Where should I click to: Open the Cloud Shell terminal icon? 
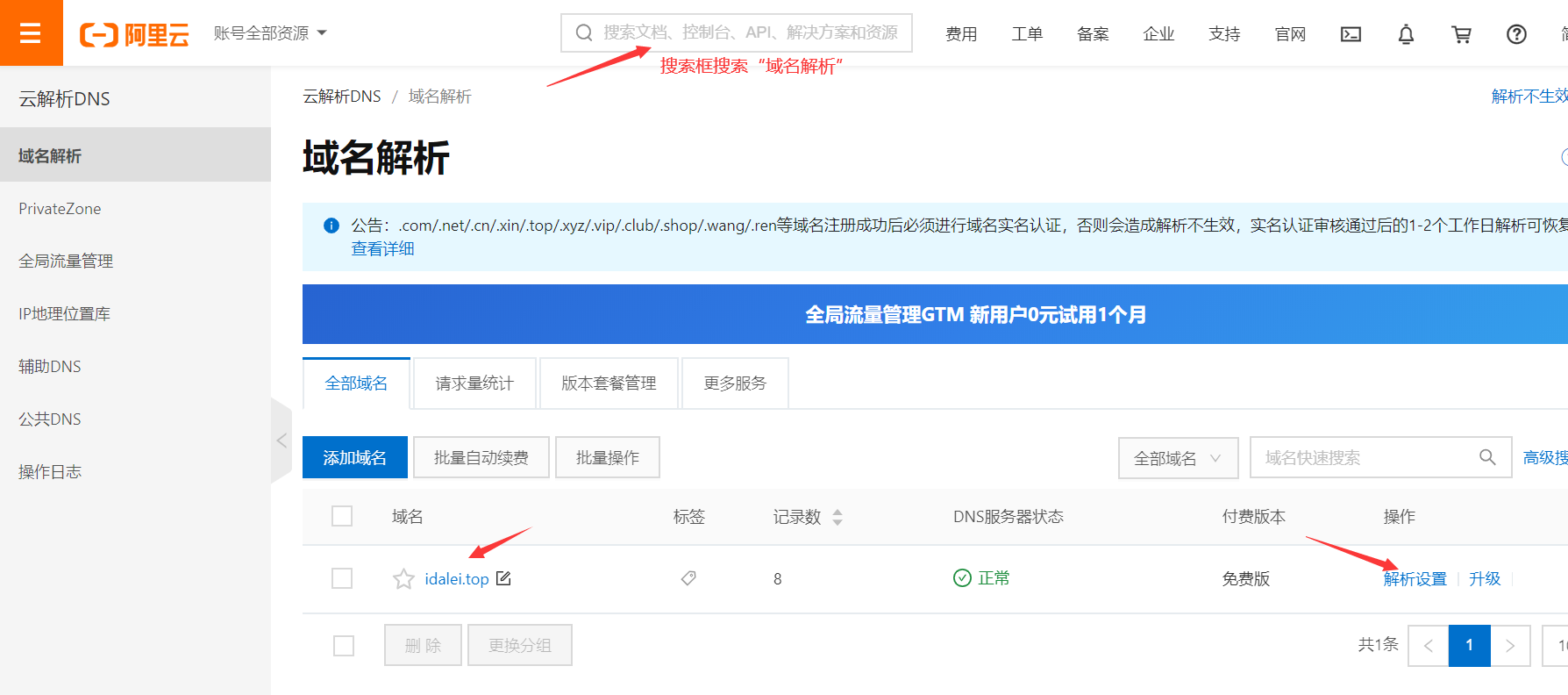pyautogui.click(x=1351, y=34)
